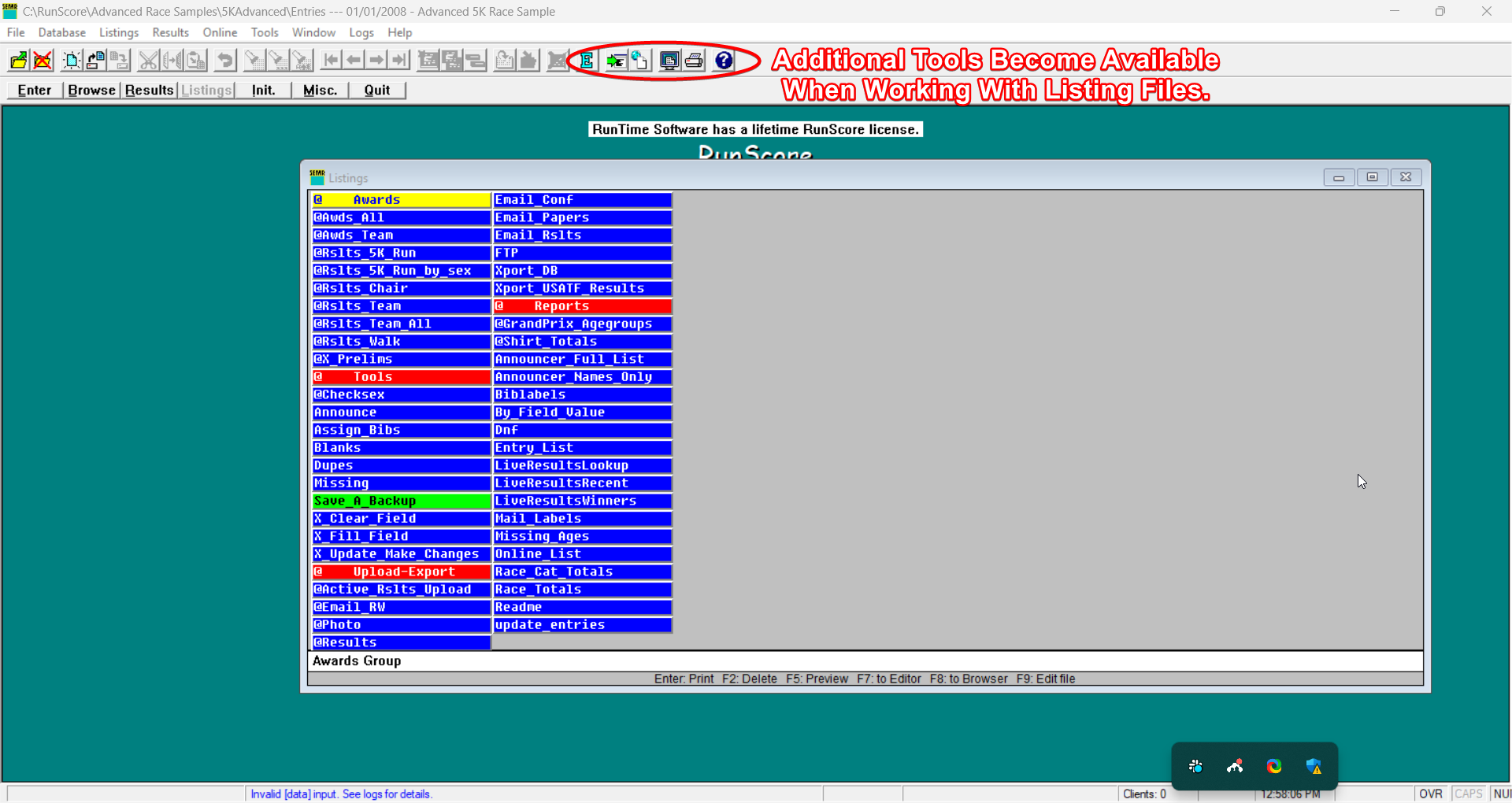The image size is (1512, 803).
Task: Click the Clients: 0 status bar entry
Action: click(1144, 794)
